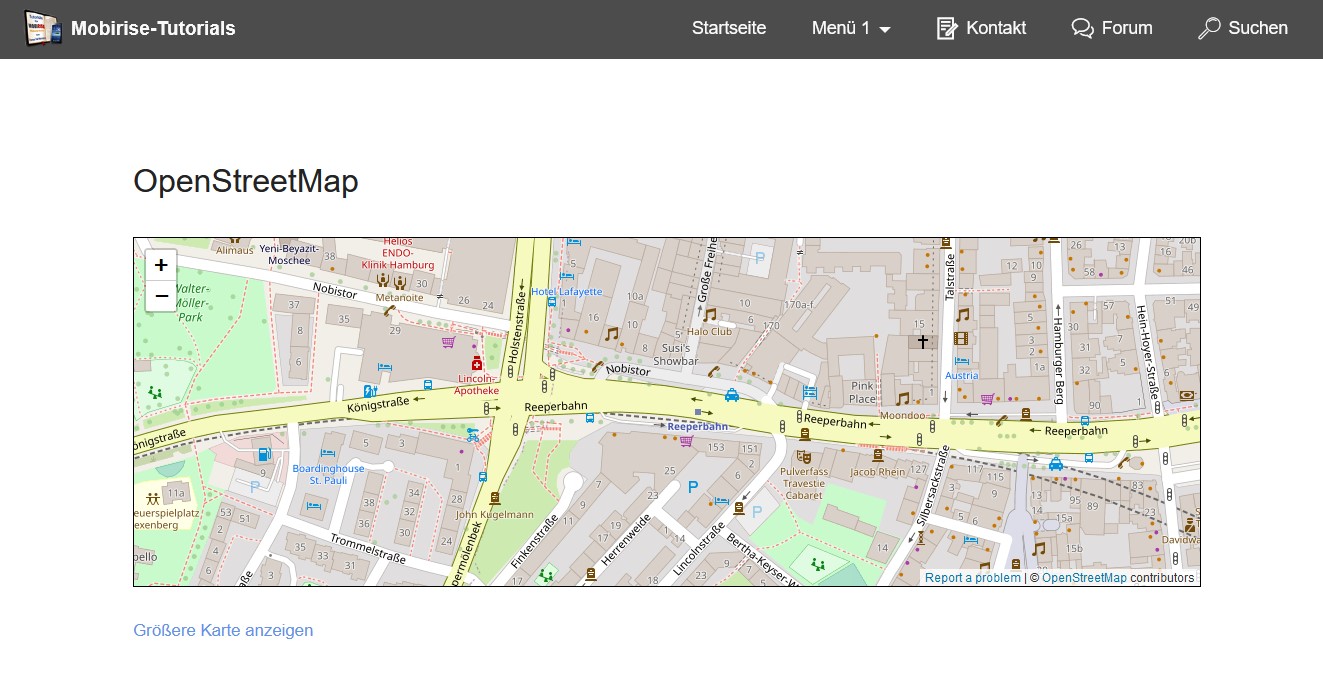The height and width of the screenshot is (700, 1323).
Task: Click the cinema film icon by Talstraße
Action: (x=961, y=339)
